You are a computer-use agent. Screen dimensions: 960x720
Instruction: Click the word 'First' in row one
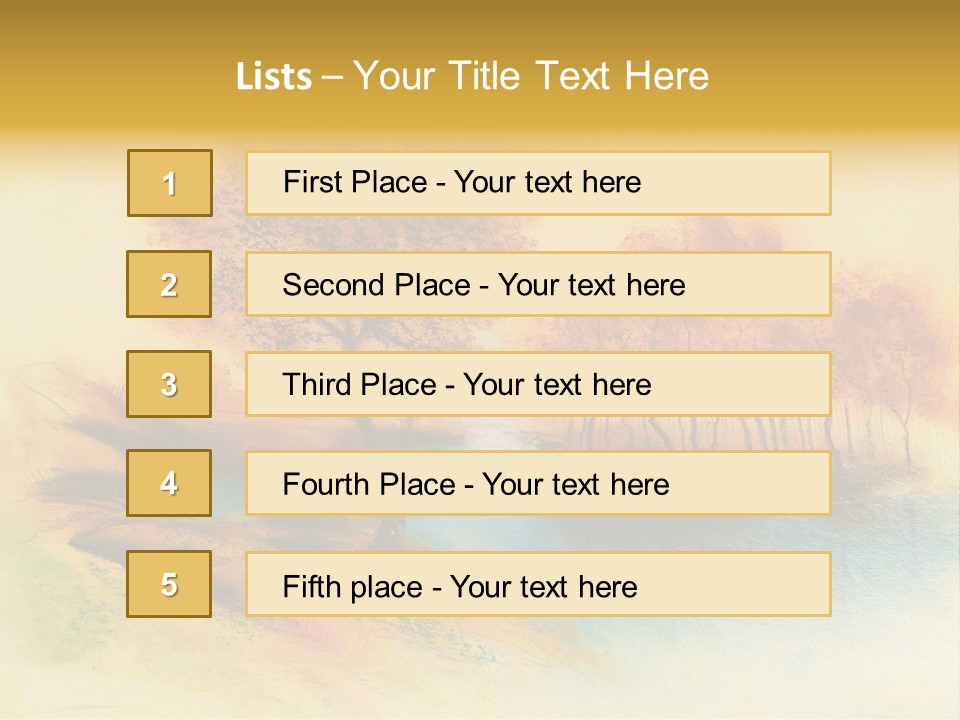coord(312,182)
